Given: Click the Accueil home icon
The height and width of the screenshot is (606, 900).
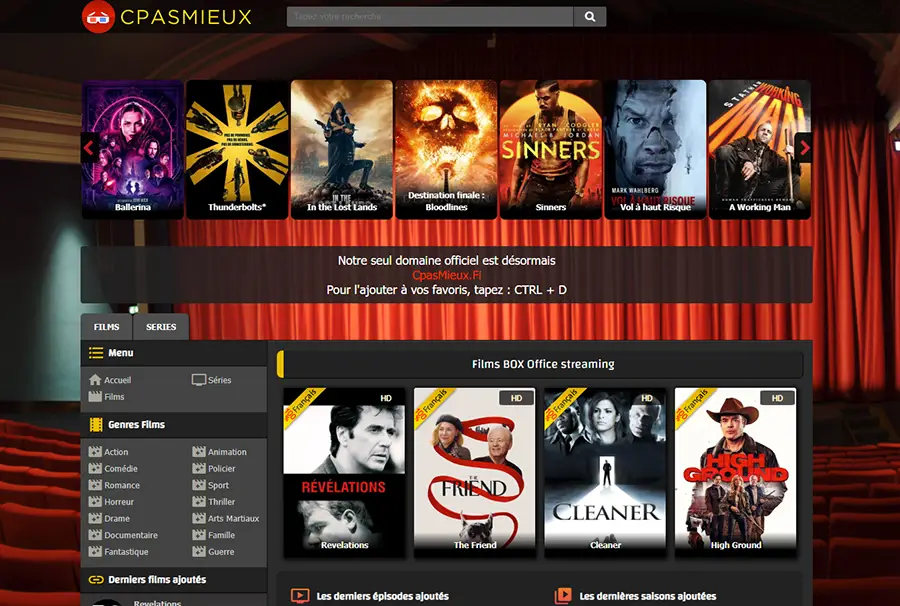Looking at the screenshot, I should (95, 380).
